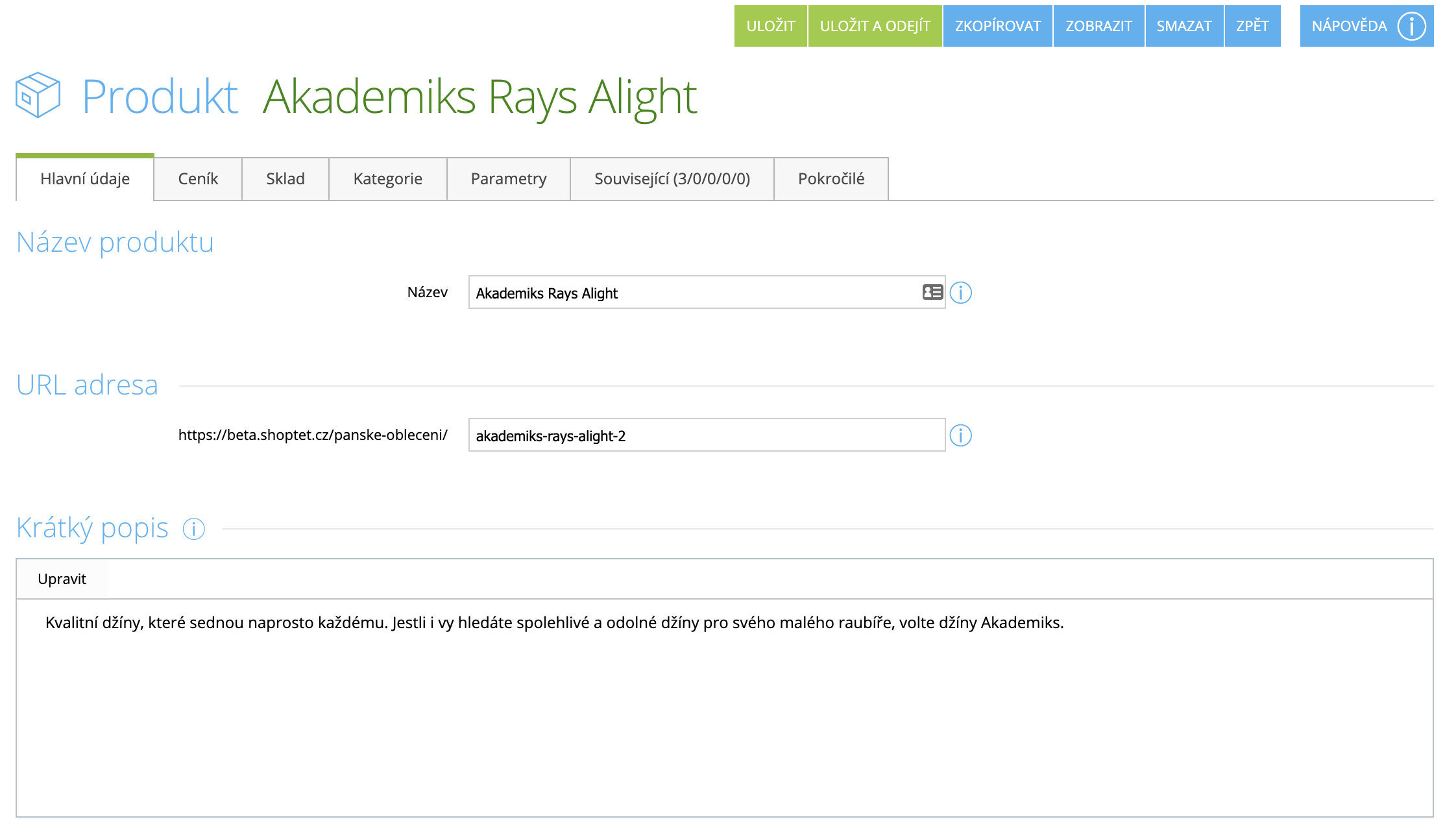Click the URL prefix text beta.shoptet.cz/panske-obleceni/

pos(313,435)
